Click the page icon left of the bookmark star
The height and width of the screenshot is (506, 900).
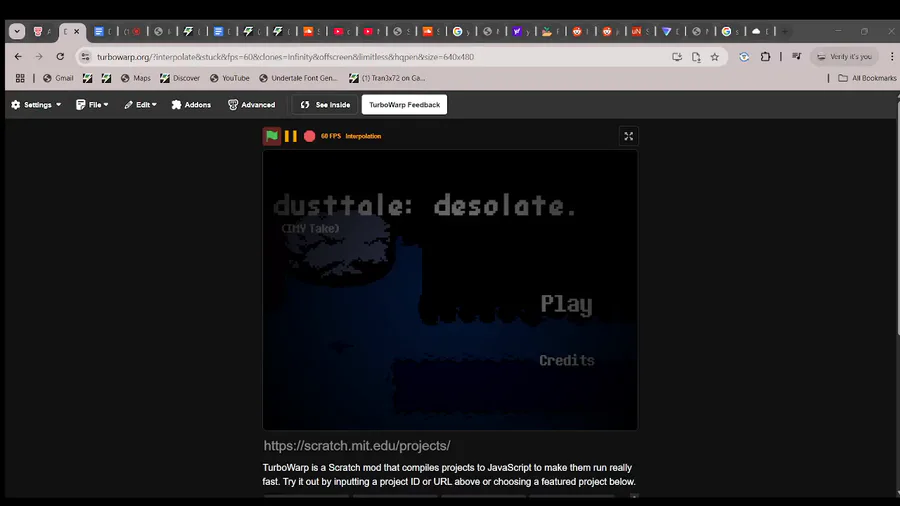click(696, 57)
